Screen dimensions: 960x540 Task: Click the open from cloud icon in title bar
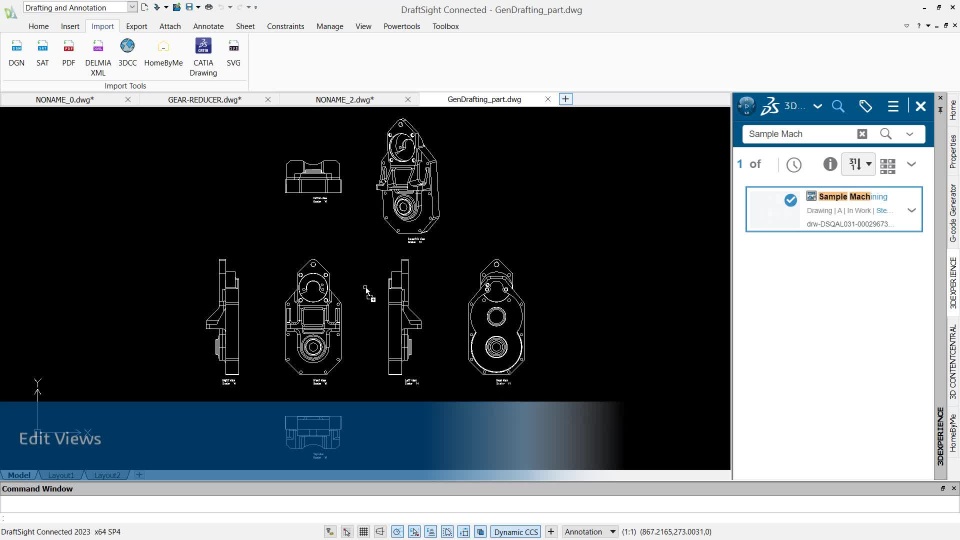coord(176,7)
